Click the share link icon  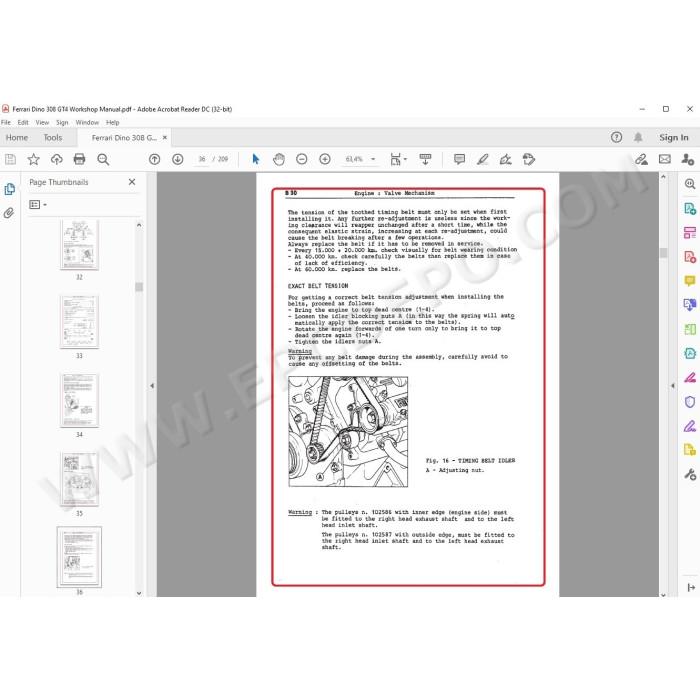642,159
